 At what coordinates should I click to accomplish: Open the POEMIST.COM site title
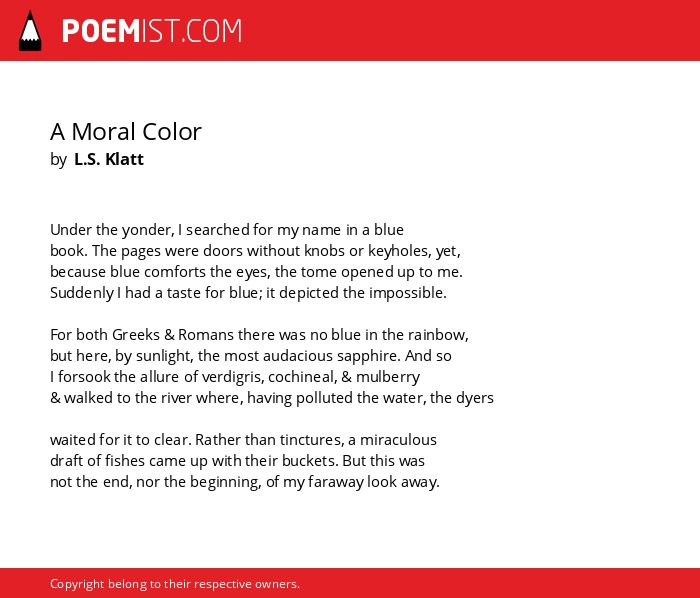click(x=152, y=31)
